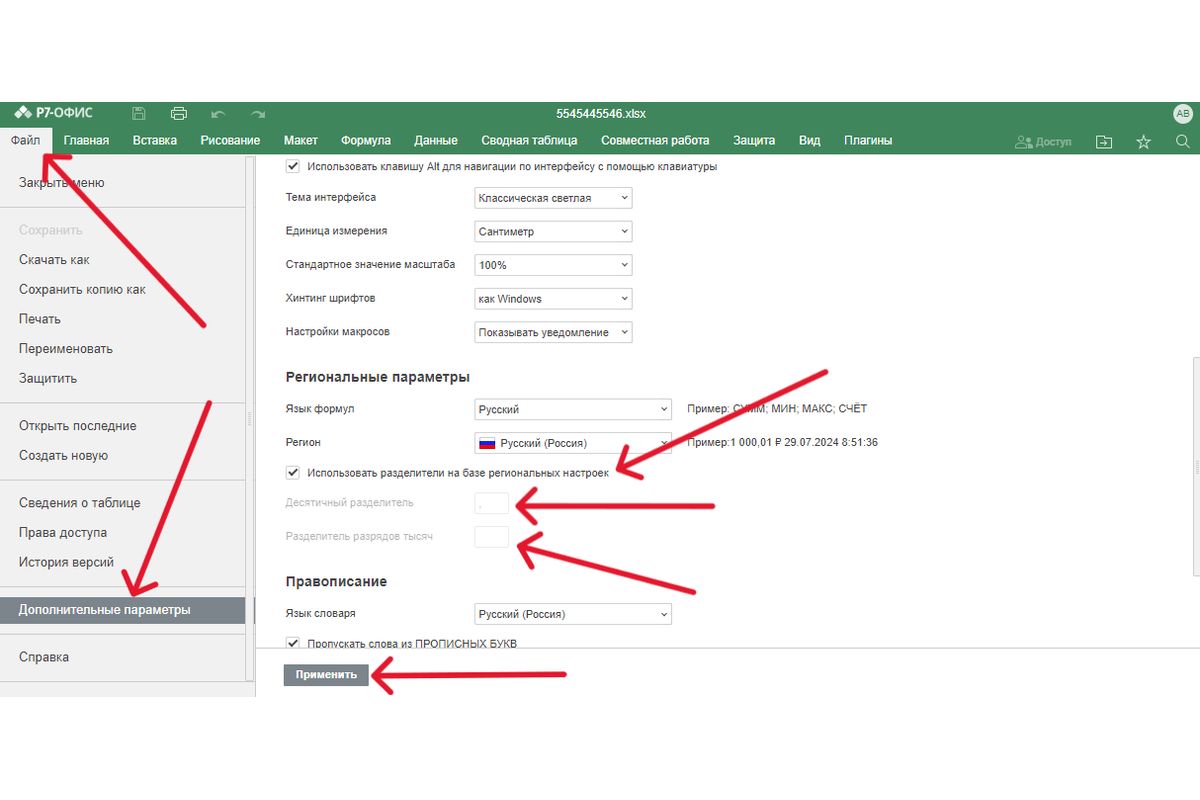Click the Доступ sharing button
Viewport: 1200px width, 800px height.
1043,142
